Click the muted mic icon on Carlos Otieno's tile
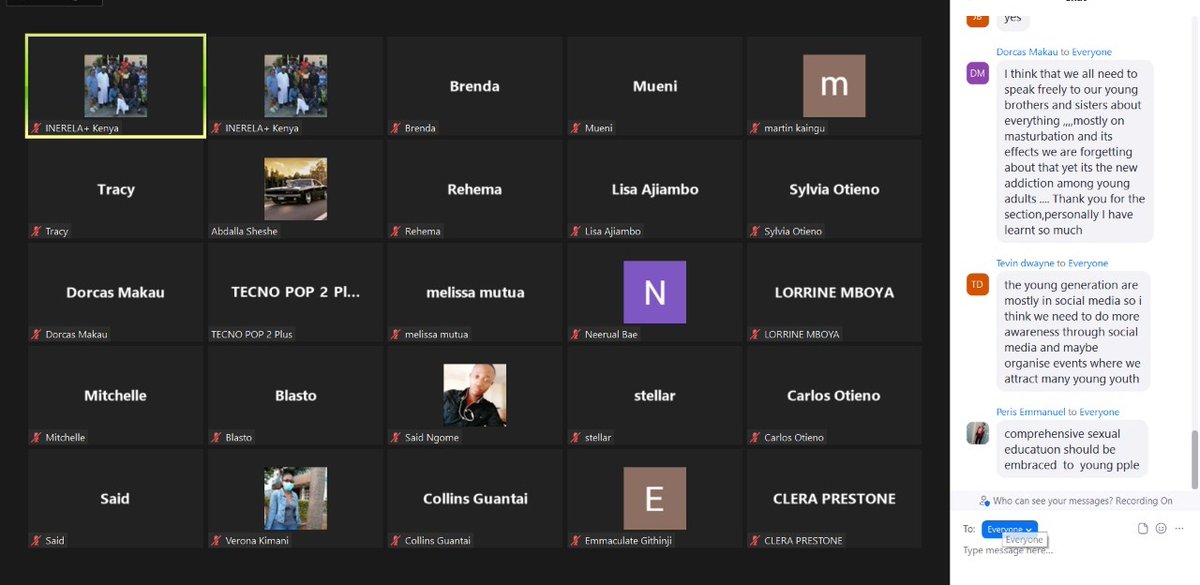 click(x=755, y=437)
